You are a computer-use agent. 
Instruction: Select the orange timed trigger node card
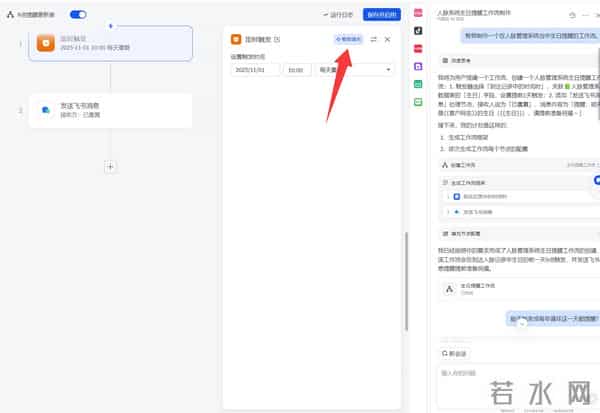tap(111, 43)
